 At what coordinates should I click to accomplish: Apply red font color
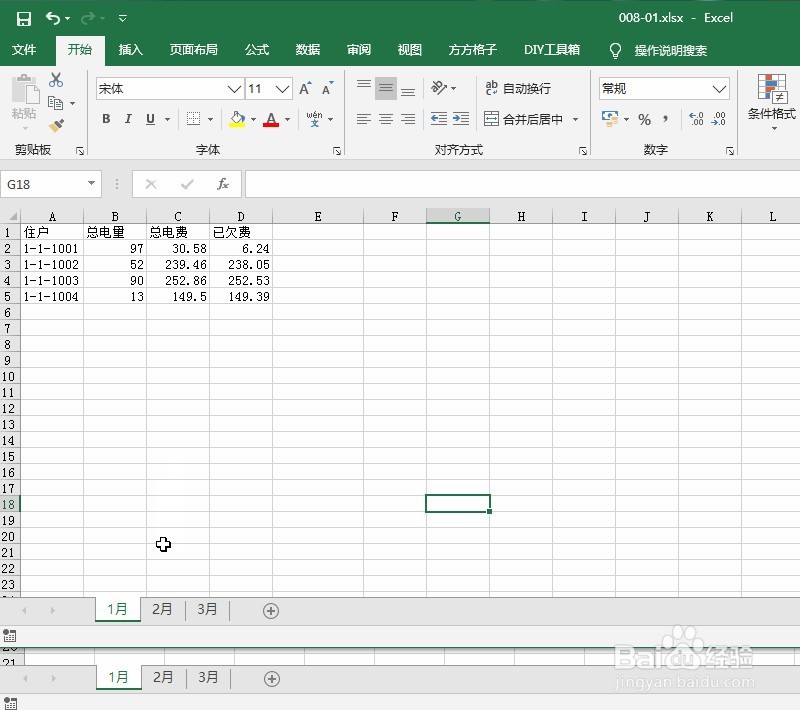(x=271, y=119)
